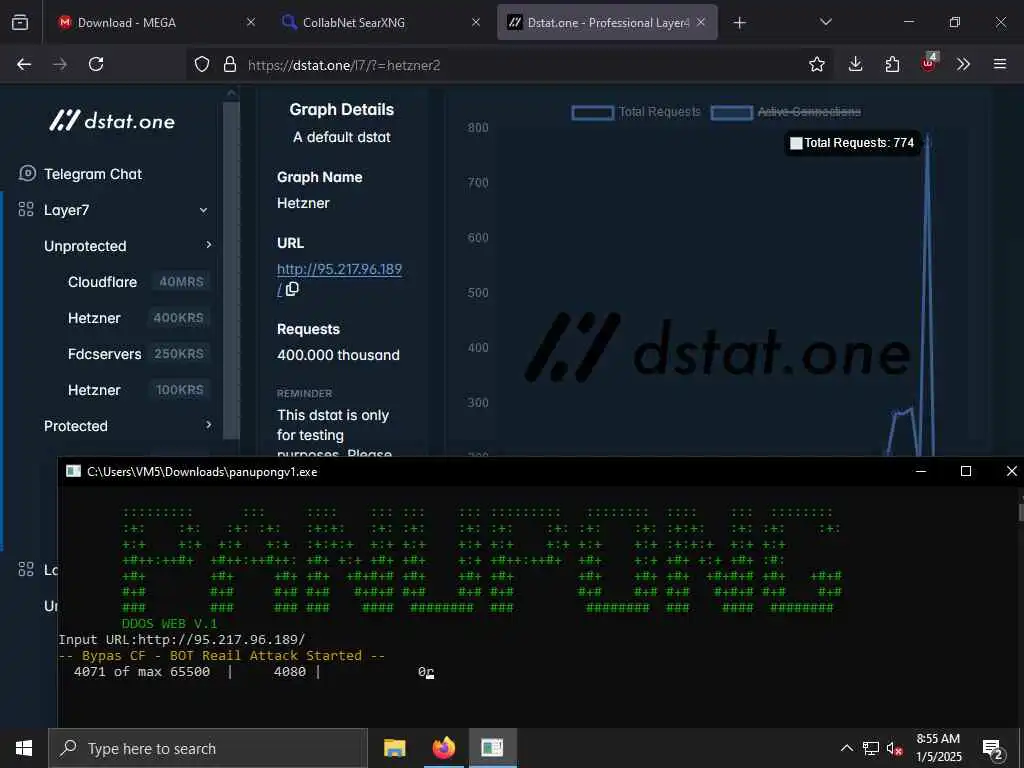This screenshot has width=1024, height=768.
Task: Click the panupongv1.exe console title icon
Action: 73,472
